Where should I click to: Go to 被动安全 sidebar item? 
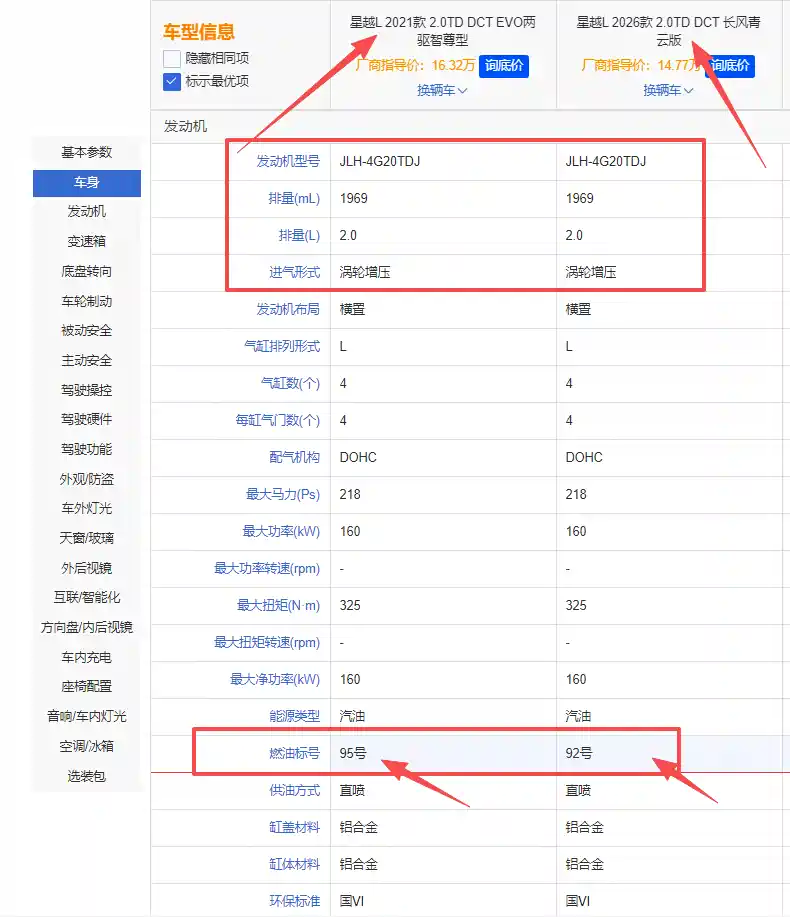point(87,331)
